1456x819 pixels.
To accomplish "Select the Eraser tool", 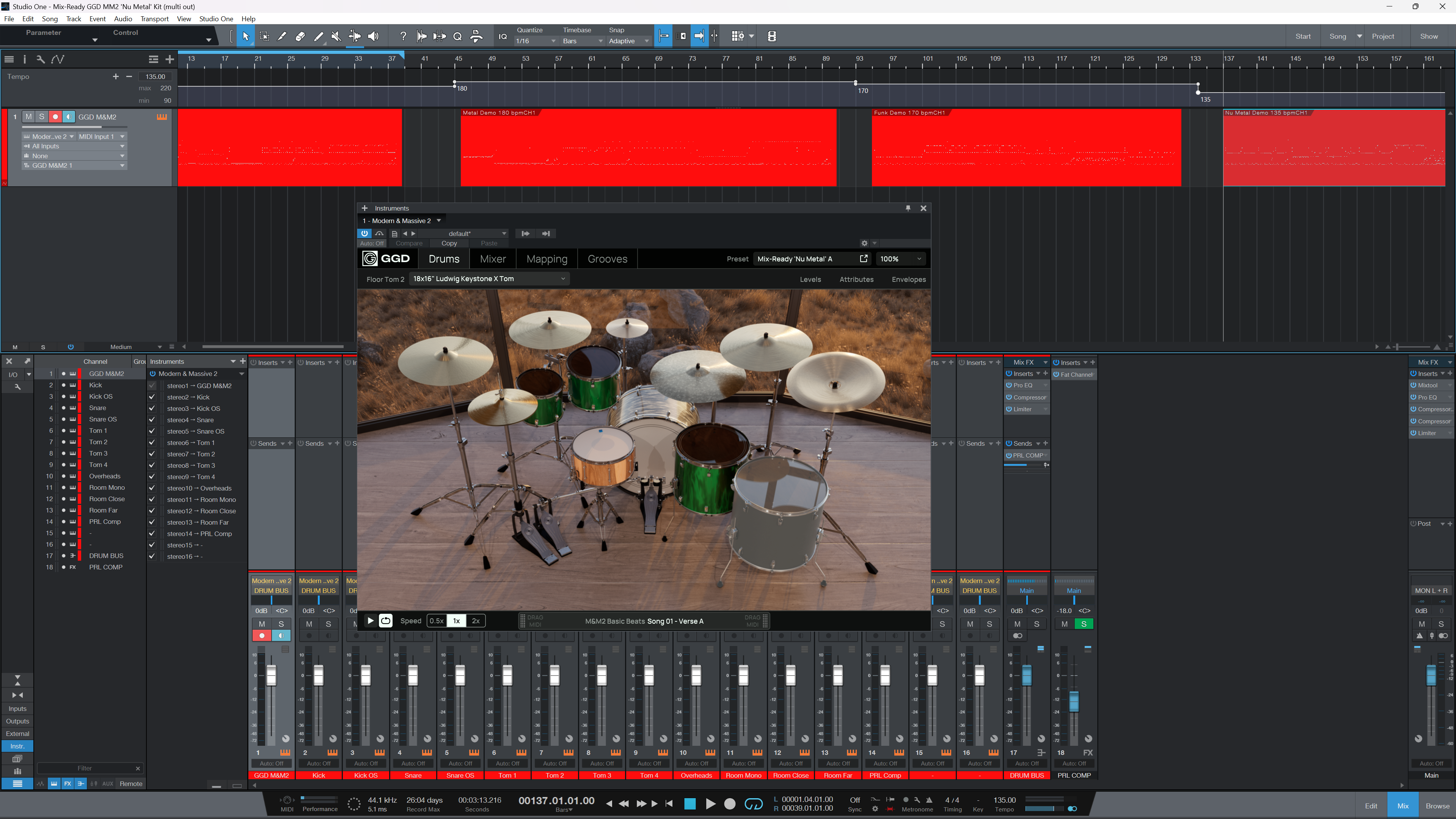I will click(300, 36).
